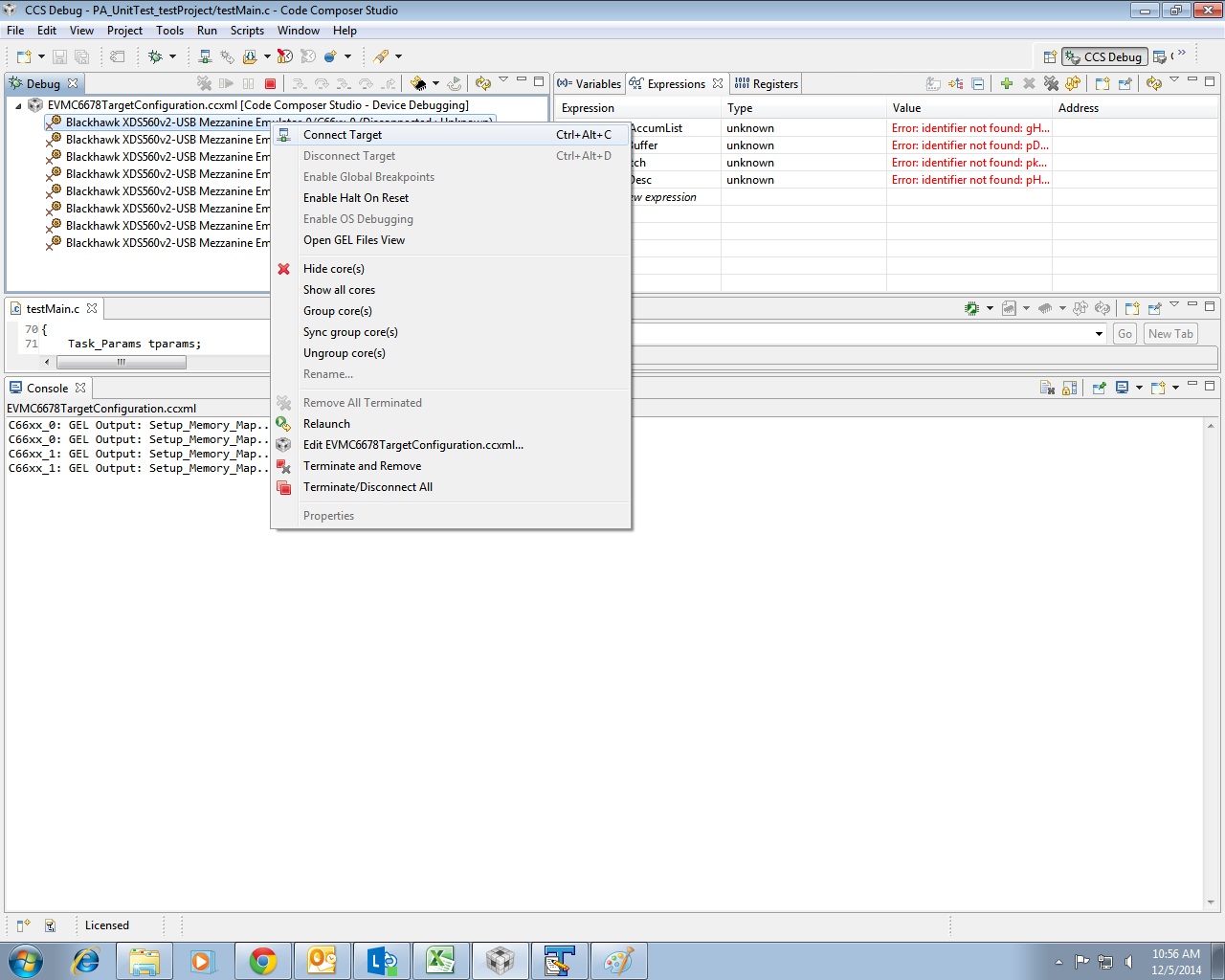Open the Expressions view menu triangle

1174,80
